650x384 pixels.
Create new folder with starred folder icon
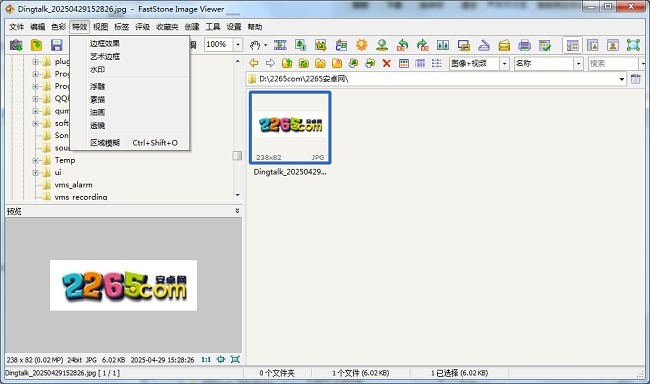(337, 63)
